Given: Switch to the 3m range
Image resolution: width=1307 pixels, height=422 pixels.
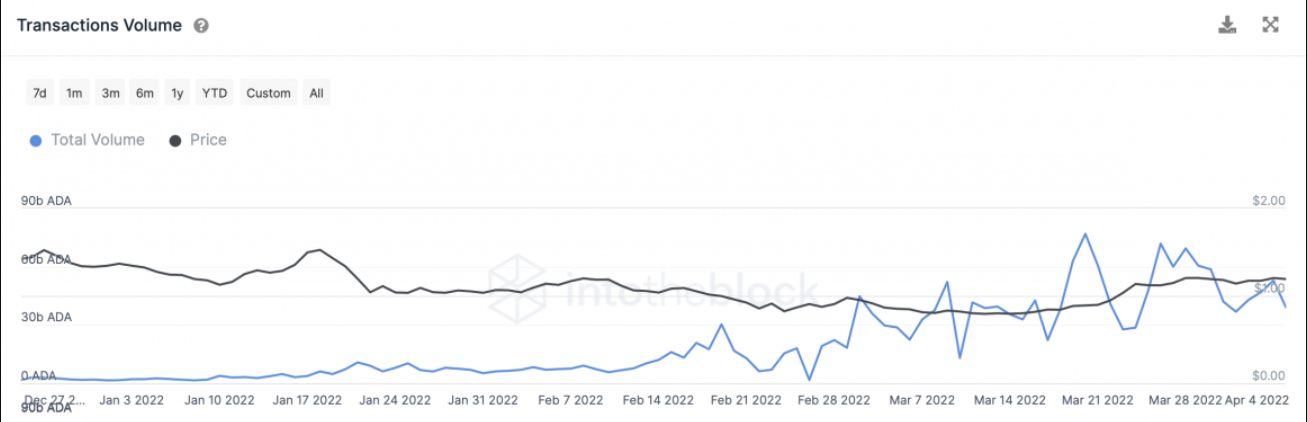Looking at the screenshot, I should click(x=110, y=93).
